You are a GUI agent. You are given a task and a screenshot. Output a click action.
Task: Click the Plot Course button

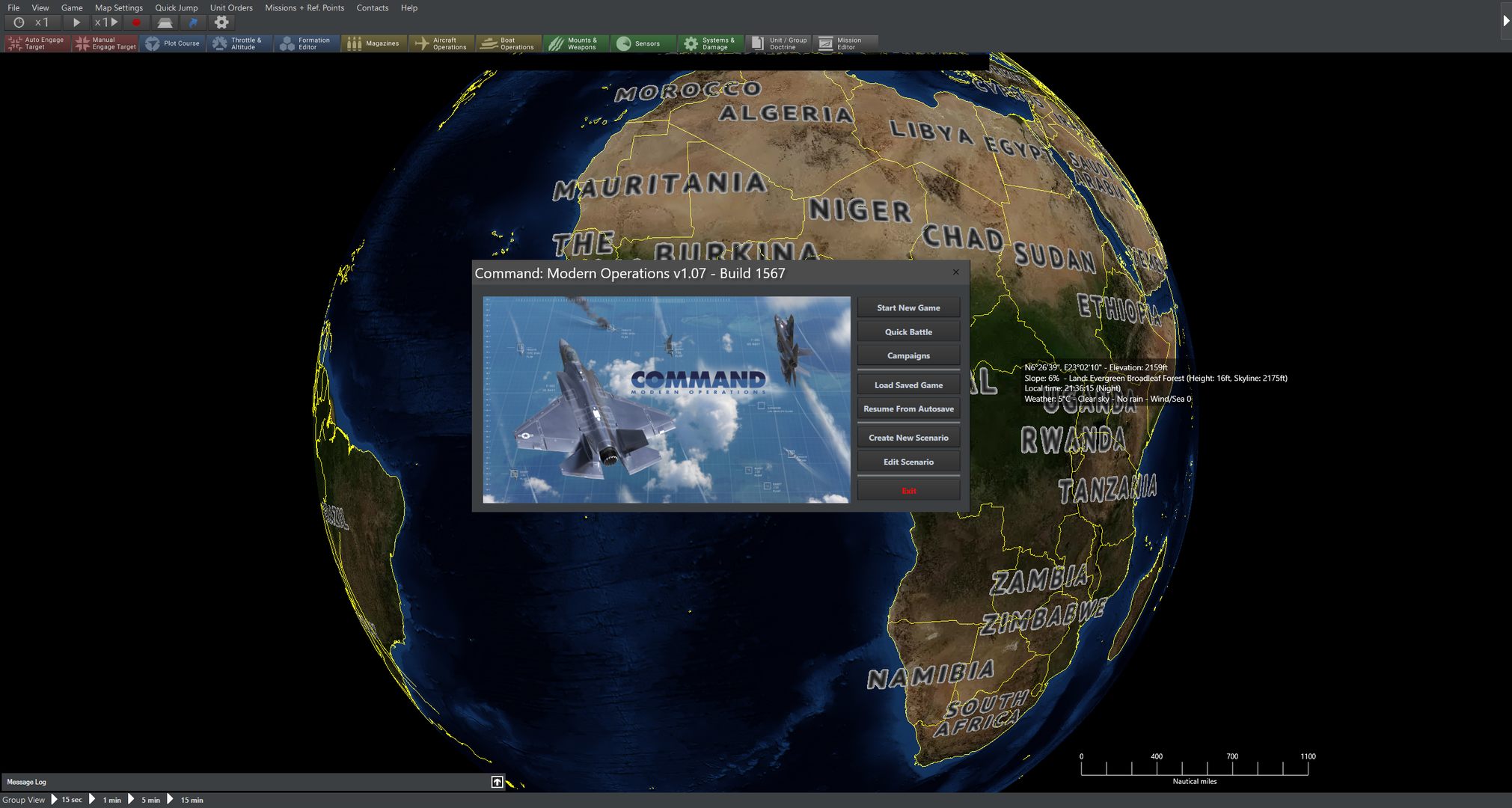pos(173,43)
